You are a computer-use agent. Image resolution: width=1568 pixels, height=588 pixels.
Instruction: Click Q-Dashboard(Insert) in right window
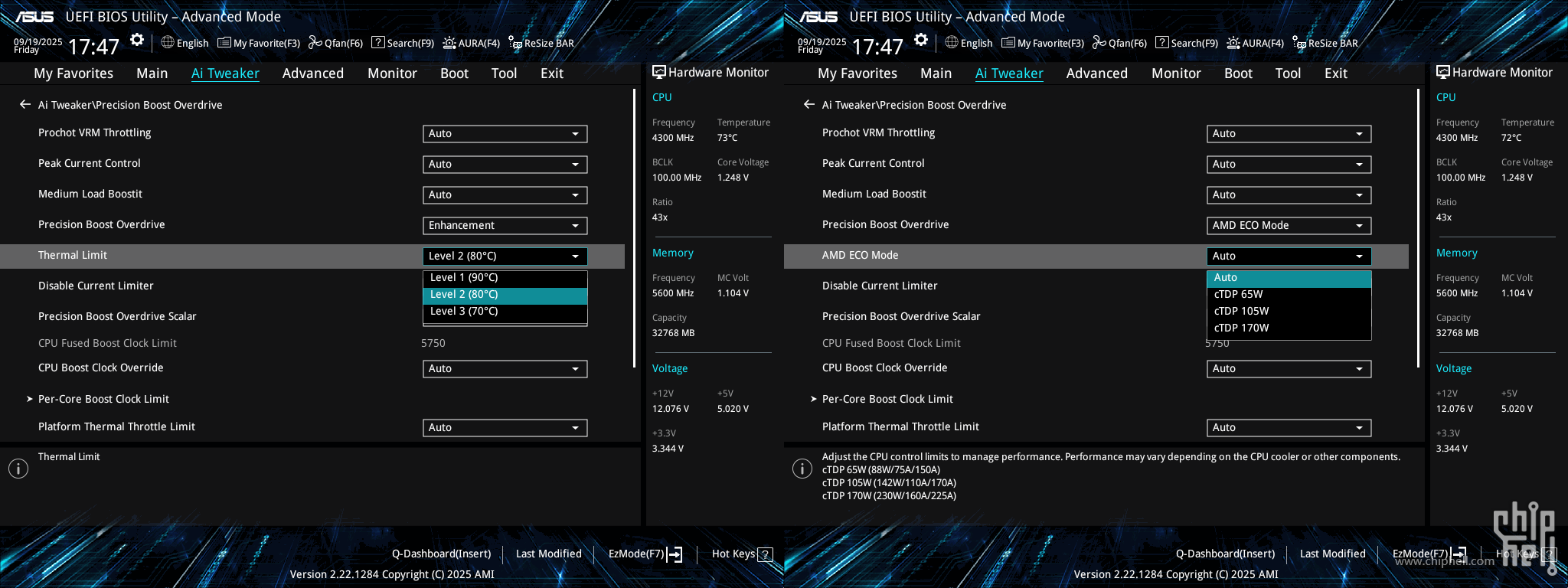[1226, 554]
